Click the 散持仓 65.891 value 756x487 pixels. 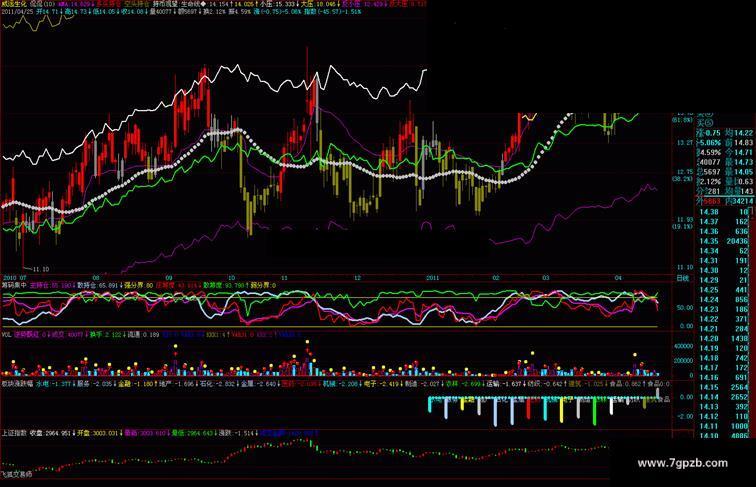[x=100, y=285]
